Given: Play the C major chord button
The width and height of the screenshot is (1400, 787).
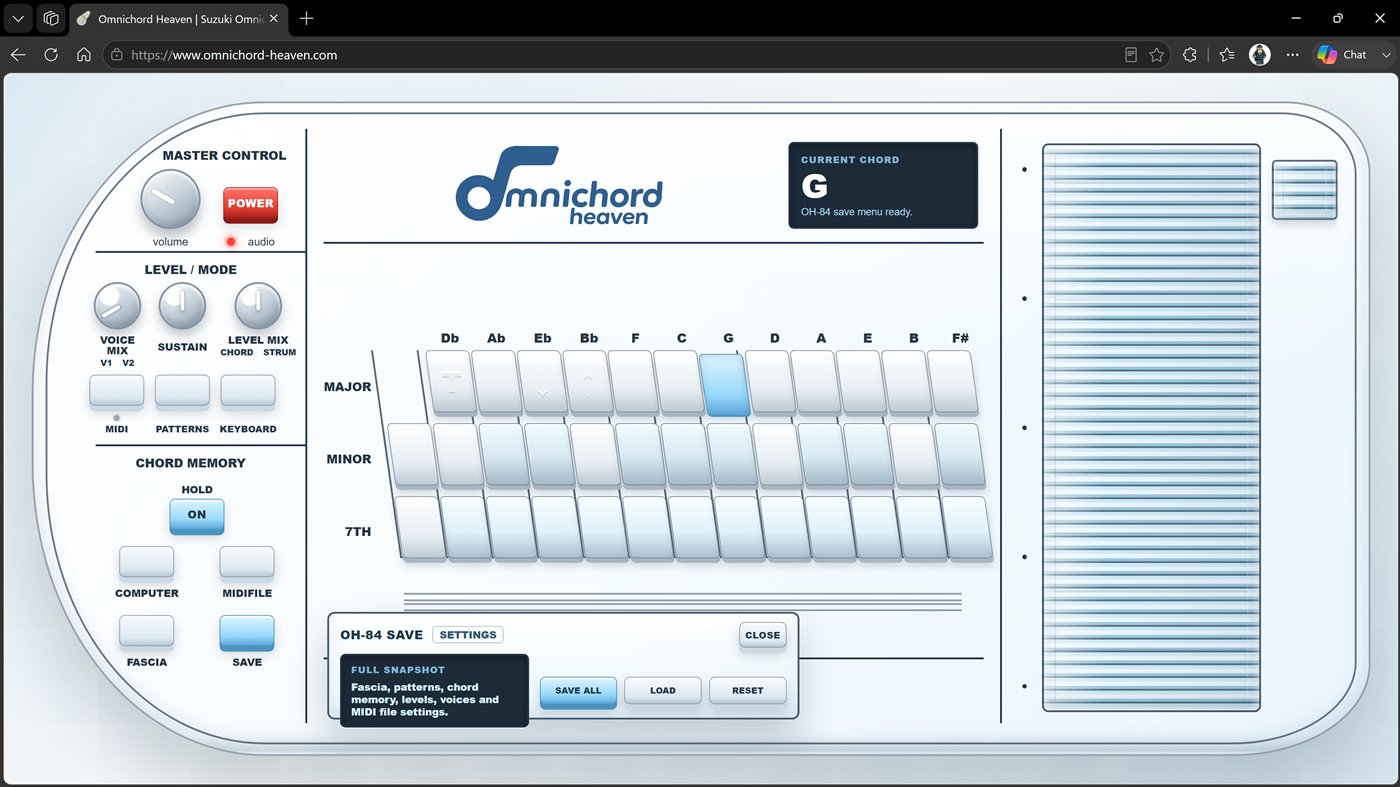Looking at the screenshot, I should [680, 382].
